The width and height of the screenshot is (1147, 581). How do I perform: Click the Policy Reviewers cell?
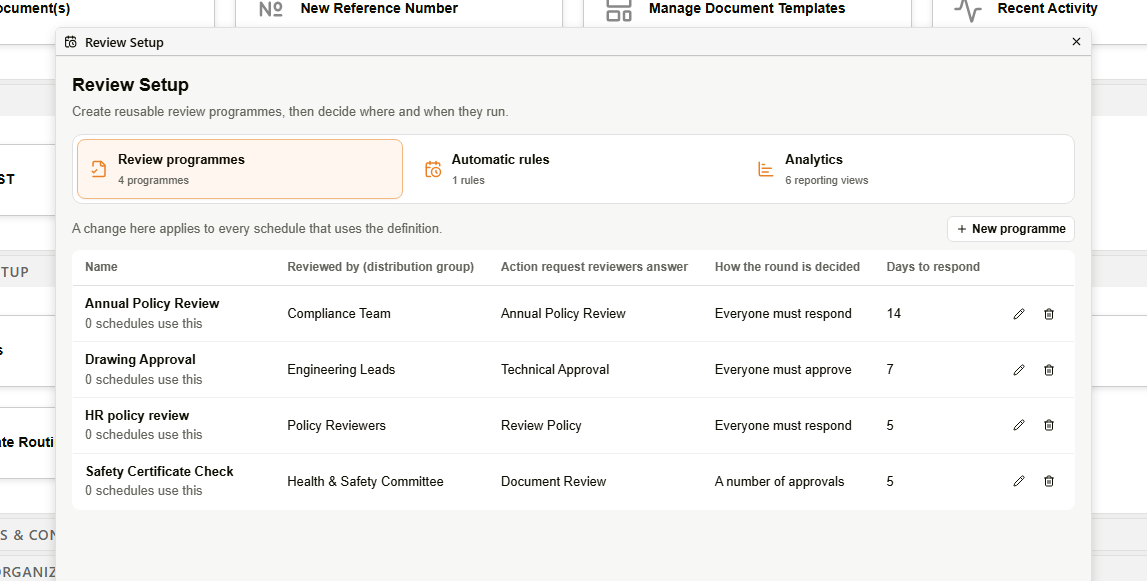tap(336, 426)
